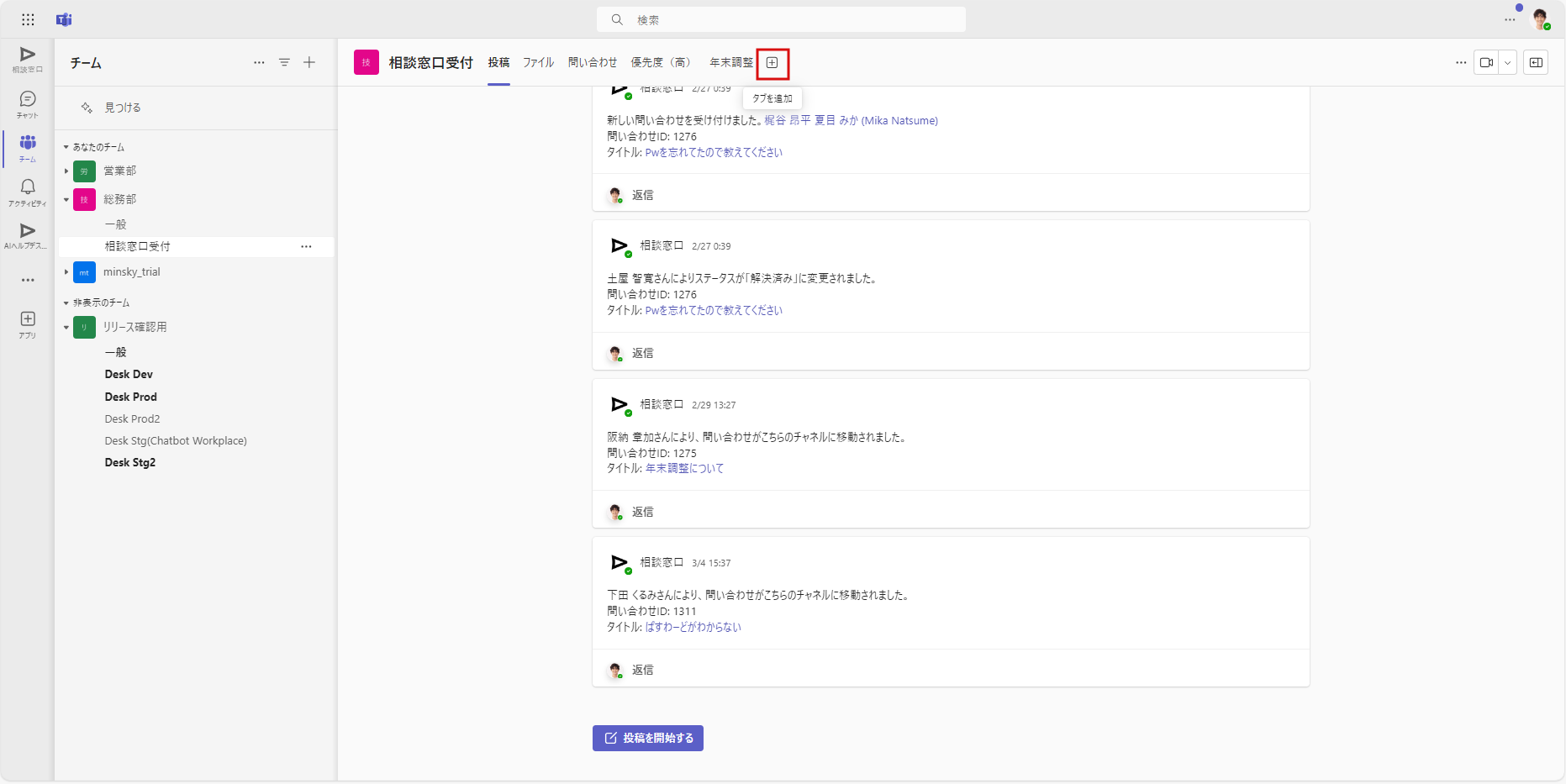The height and width of the screenshot is (784, 1566).
Task: Click 相談窓口 bot avatar on 2/29 13:27 post
Action: (x=620, y=405)
